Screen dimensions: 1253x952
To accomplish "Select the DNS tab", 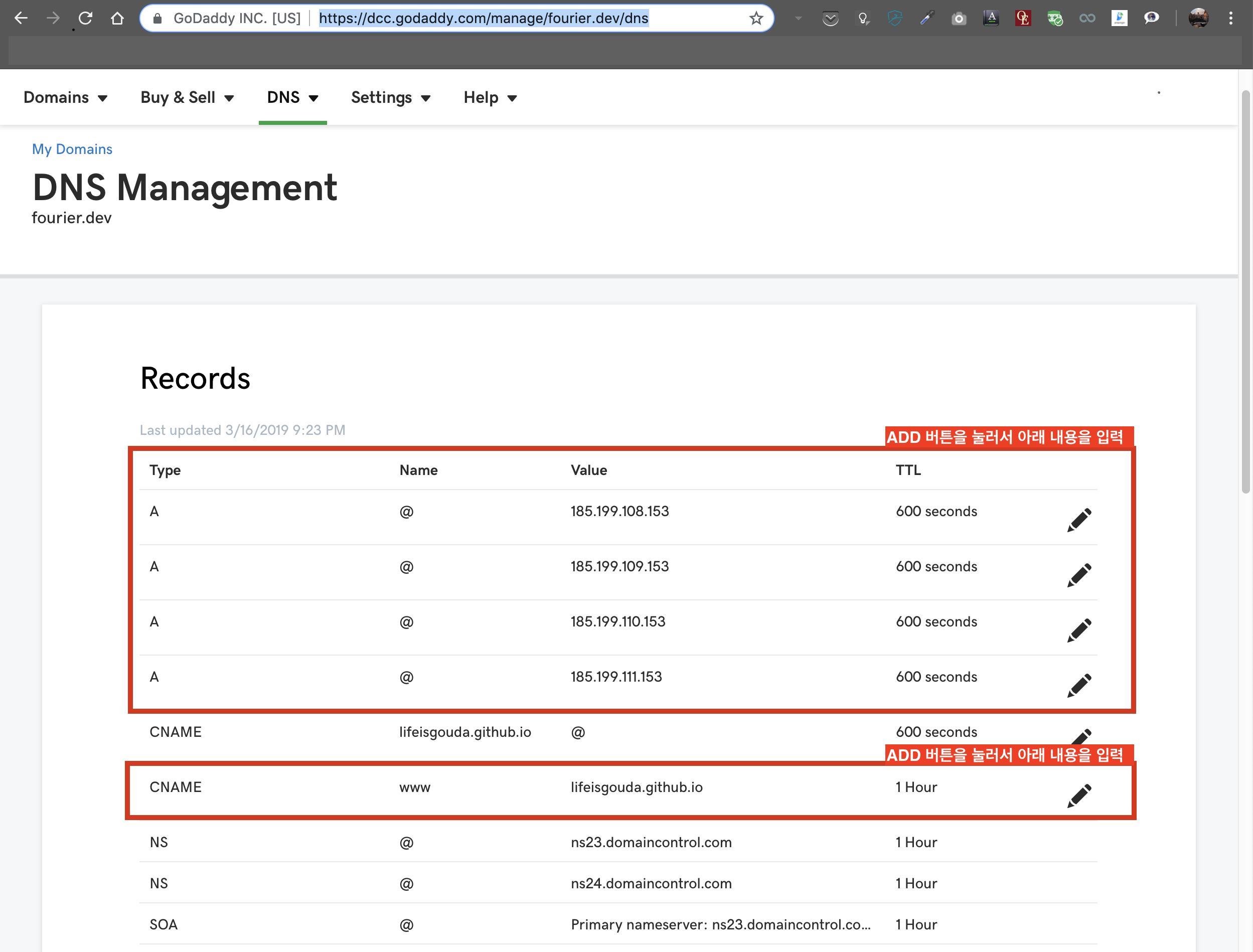I will 292,97.
